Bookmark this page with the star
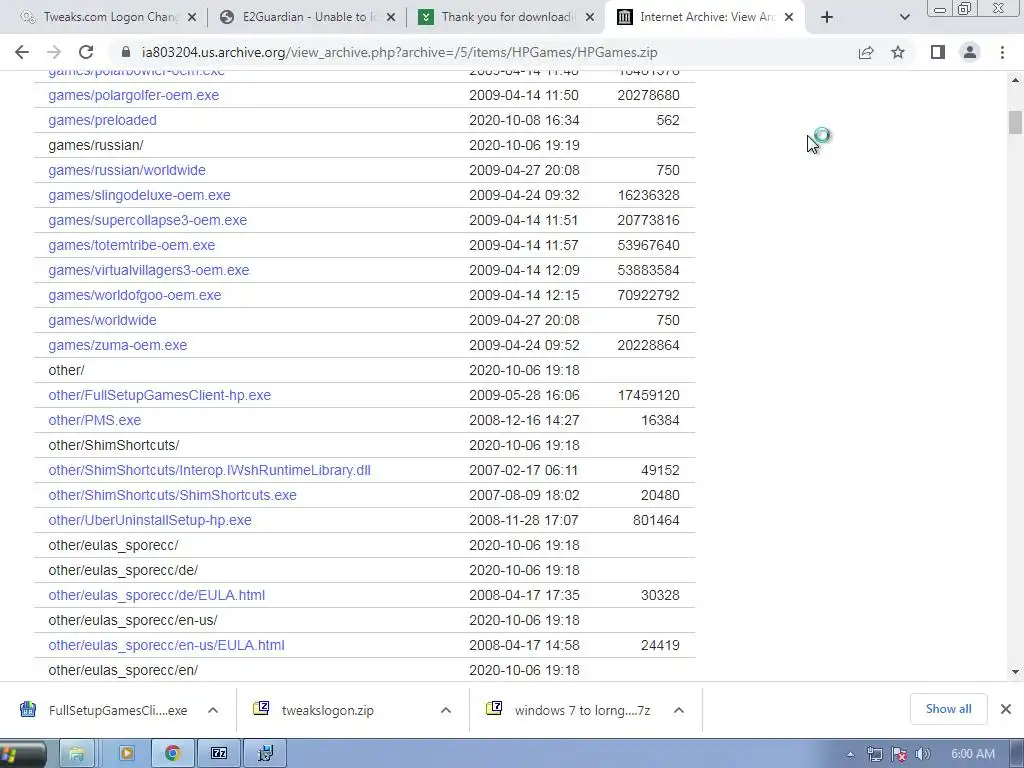Viewport: 1024px width, 768px height. tap(898, 52)
